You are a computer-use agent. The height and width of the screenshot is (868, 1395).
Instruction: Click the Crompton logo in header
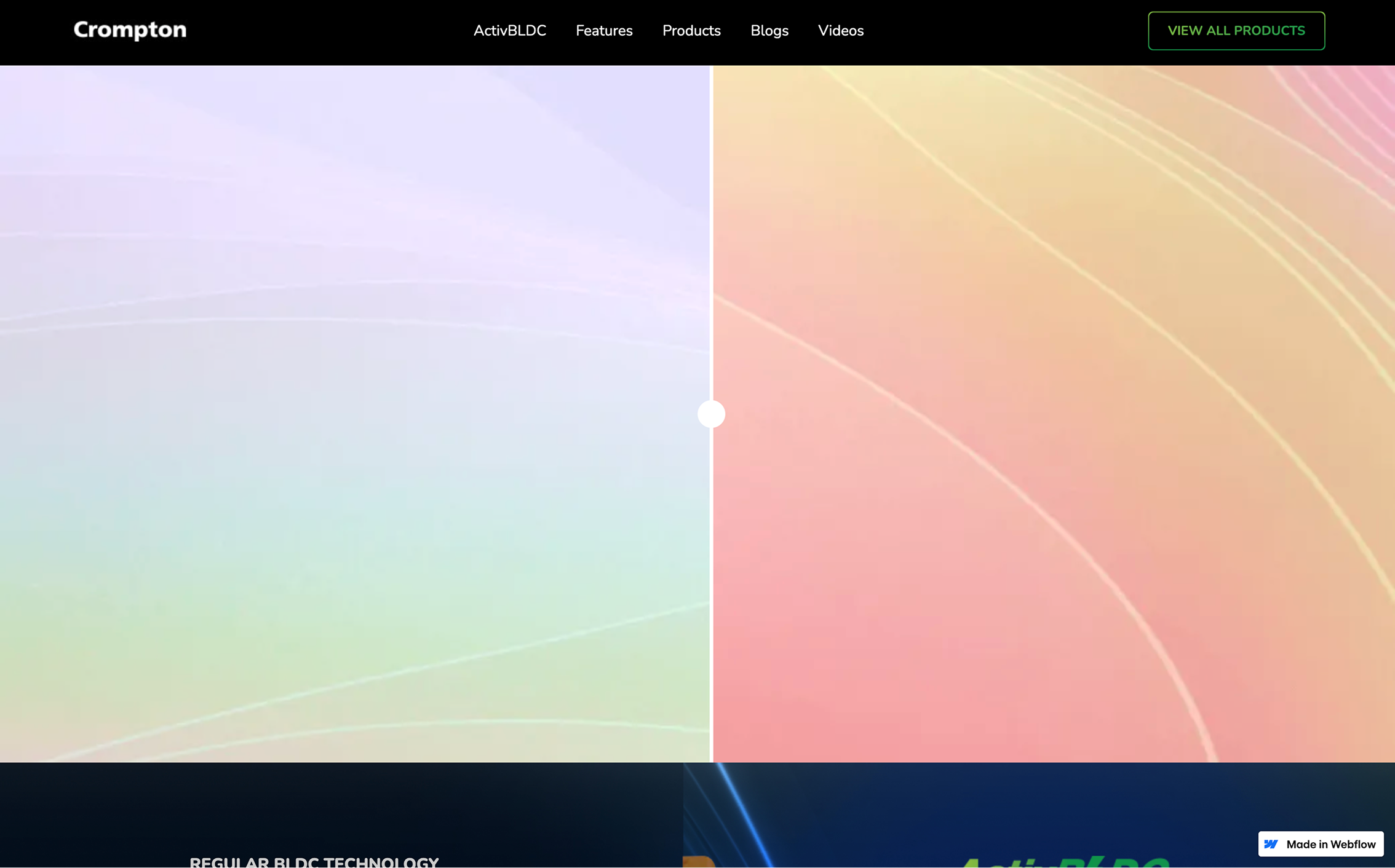pos(130,30)
